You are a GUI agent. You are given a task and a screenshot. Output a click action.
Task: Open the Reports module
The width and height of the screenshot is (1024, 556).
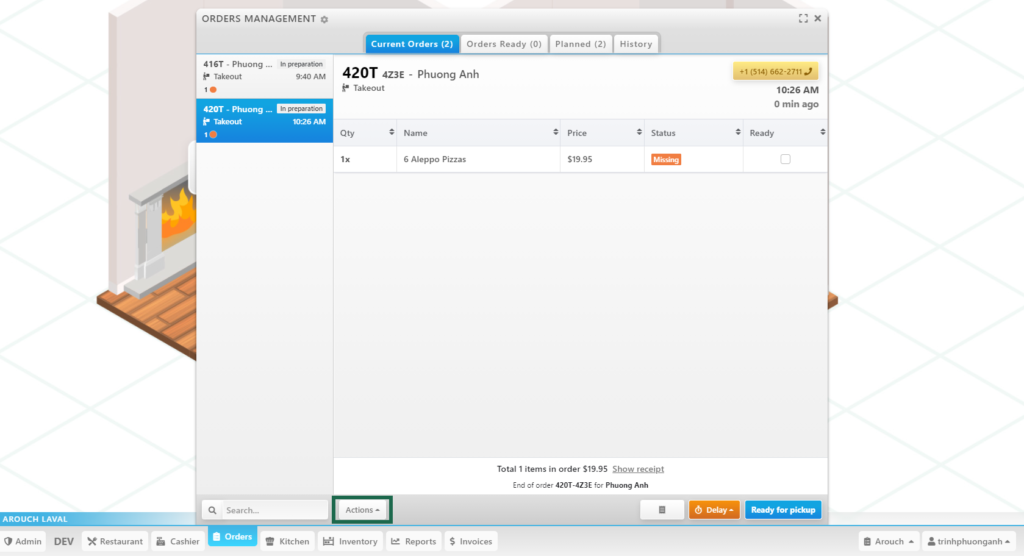412,541
